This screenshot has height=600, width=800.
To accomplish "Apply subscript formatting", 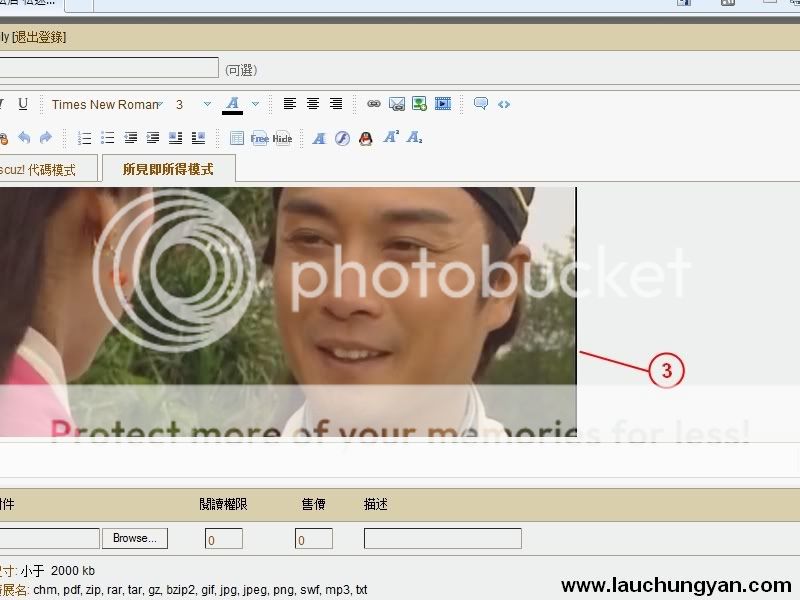I will (x=414, y=137).
